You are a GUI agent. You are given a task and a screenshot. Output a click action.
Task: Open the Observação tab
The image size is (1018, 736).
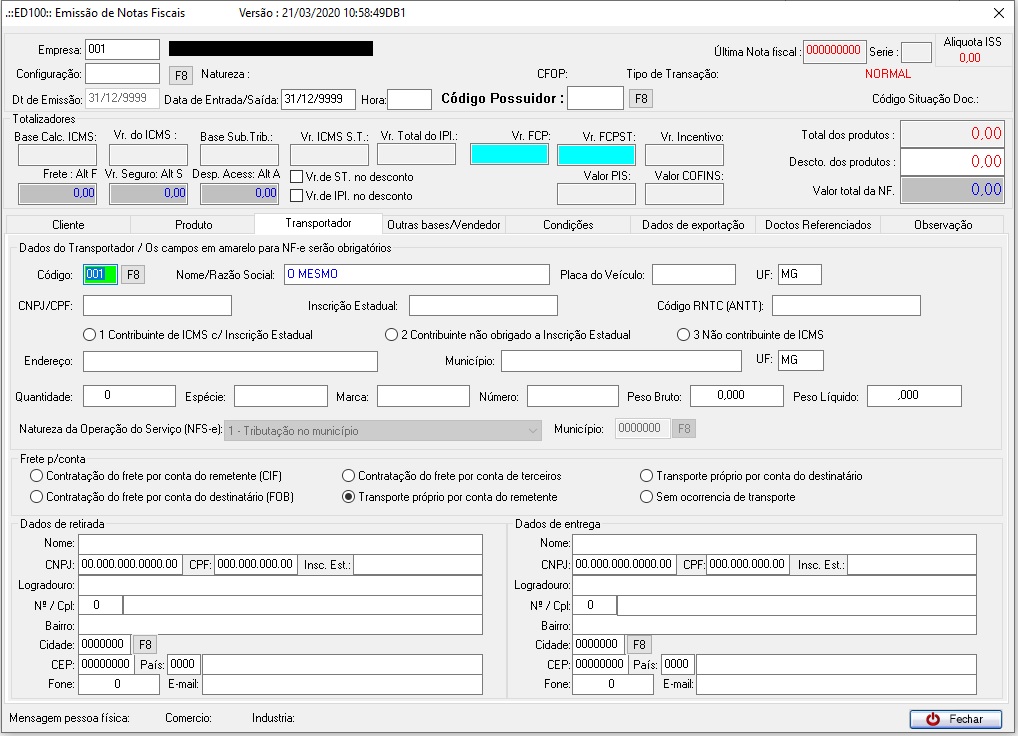[942, 225]
